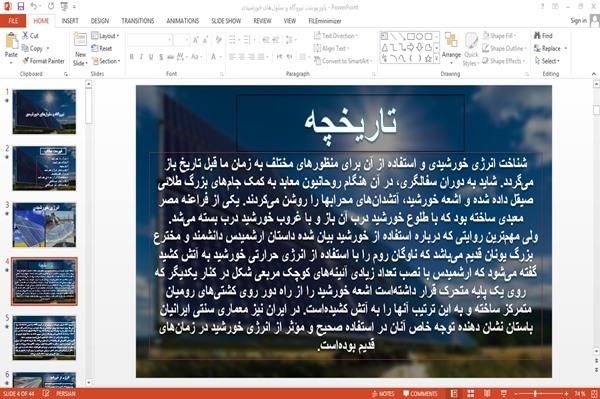Expand shapes gallery More arrow

click(436, 58)
